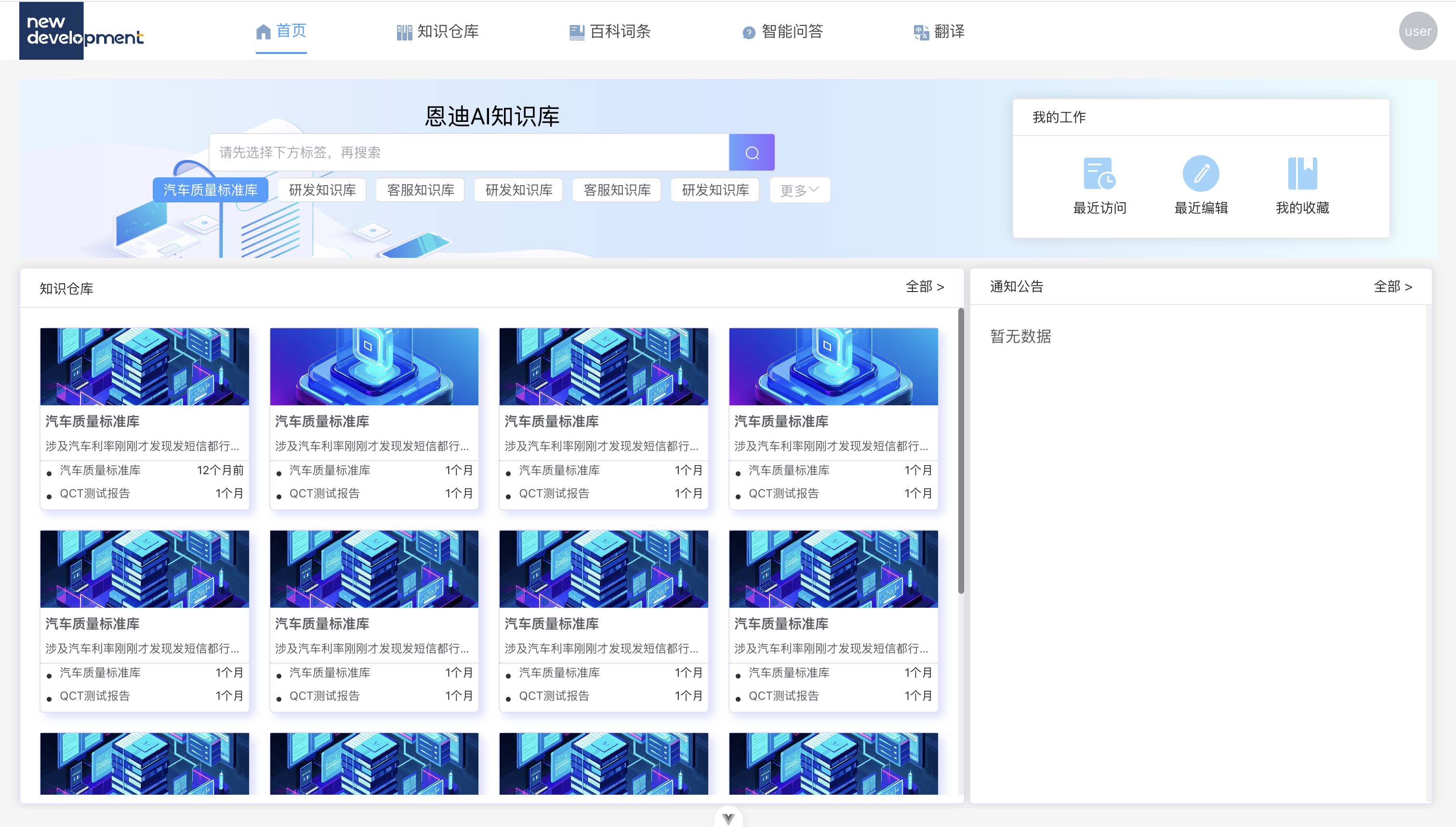Screen dimensions: 1456x827
Task: Select the 最近编辑 recent edits icon
Action: [1200, 174]
